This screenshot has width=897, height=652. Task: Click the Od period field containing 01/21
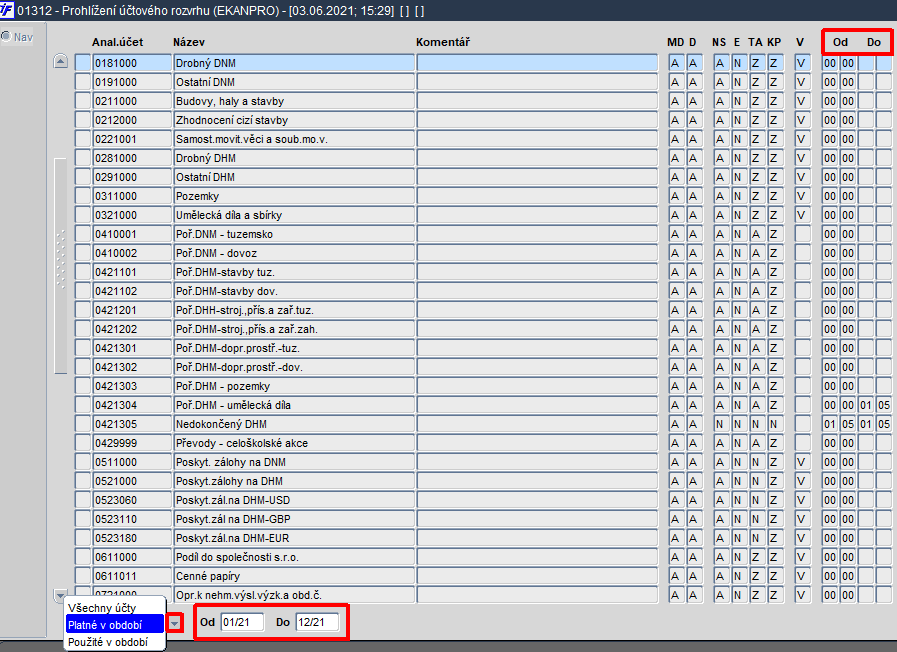pos(243,622)
